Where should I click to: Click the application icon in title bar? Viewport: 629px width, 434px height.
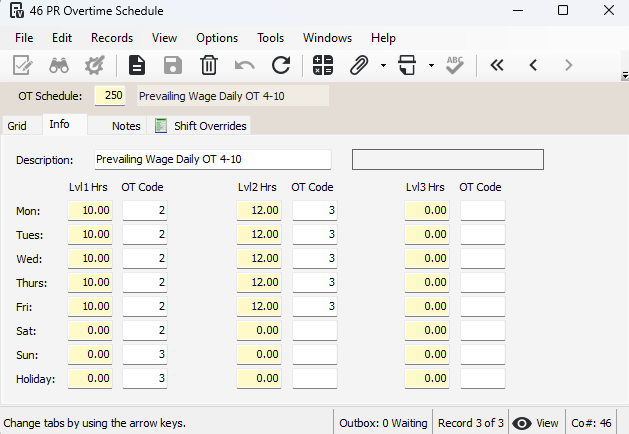(x=17, y=10)
